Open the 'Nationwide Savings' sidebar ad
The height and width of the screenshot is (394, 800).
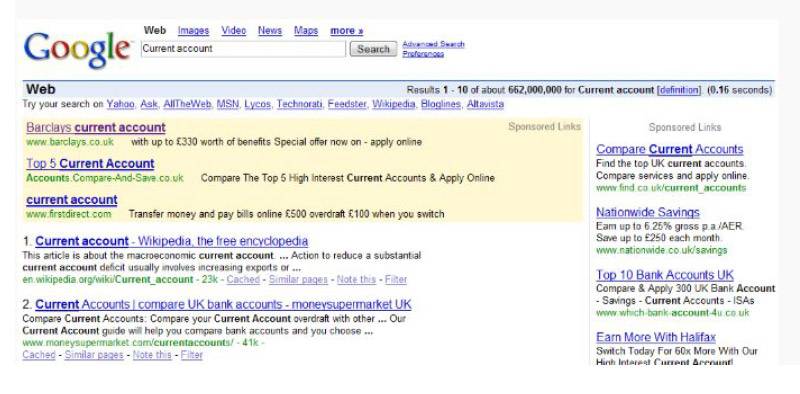click(x=647, y=212)
